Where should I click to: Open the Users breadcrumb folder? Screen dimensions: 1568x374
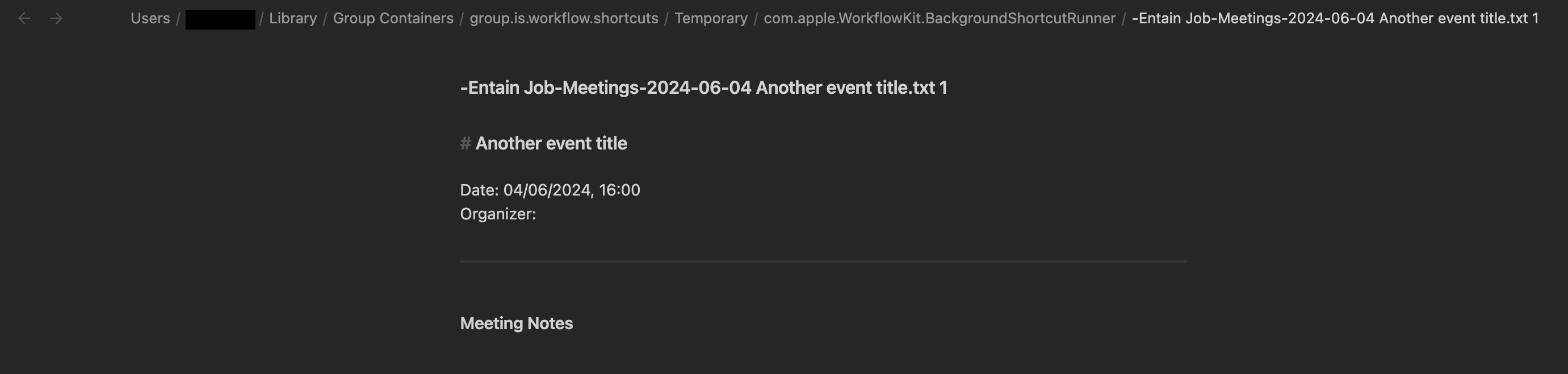[x=150, y=19]
